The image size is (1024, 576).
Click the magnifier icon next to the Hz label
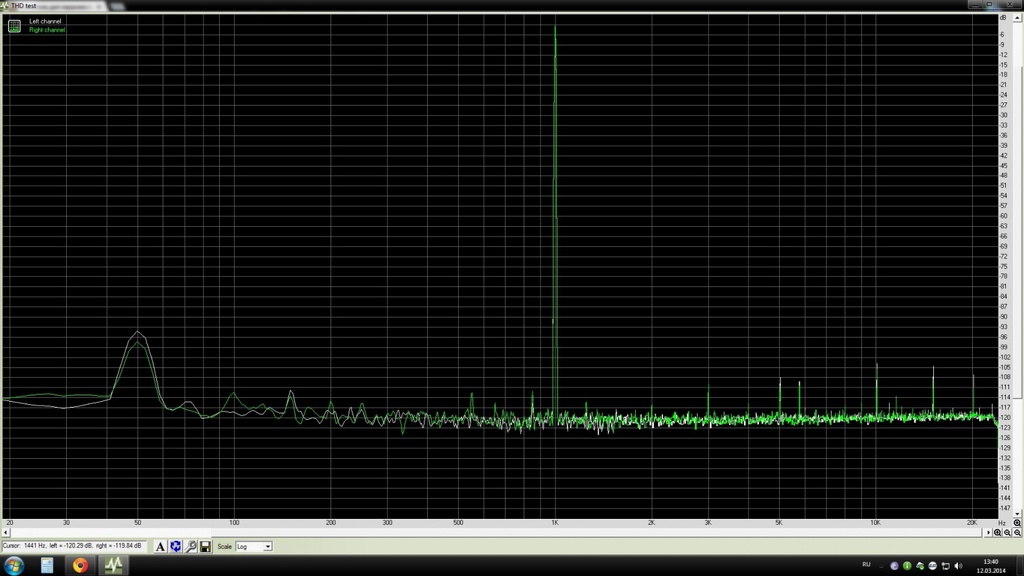1017,522
